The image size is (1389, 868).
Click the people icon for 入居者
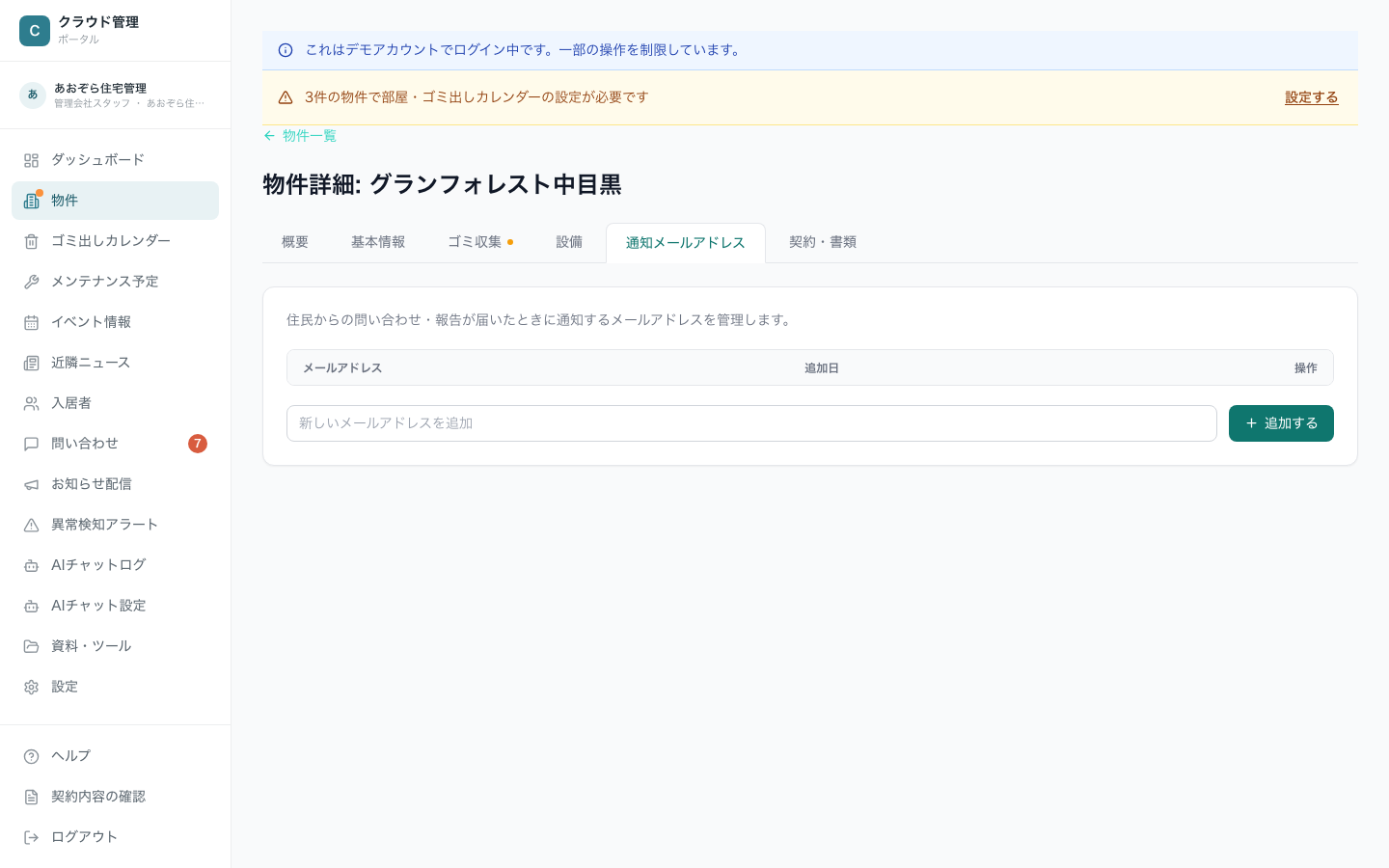click(31, 403)
